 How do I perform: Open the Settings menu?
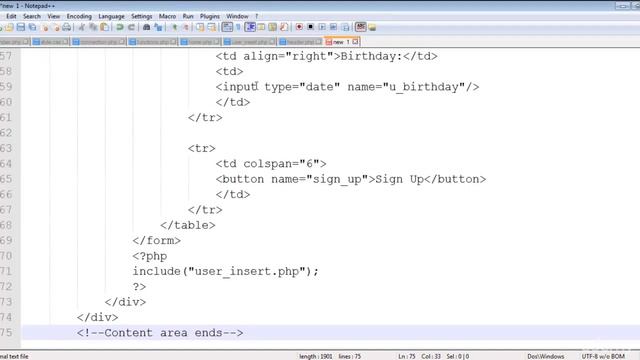point(142,16)
